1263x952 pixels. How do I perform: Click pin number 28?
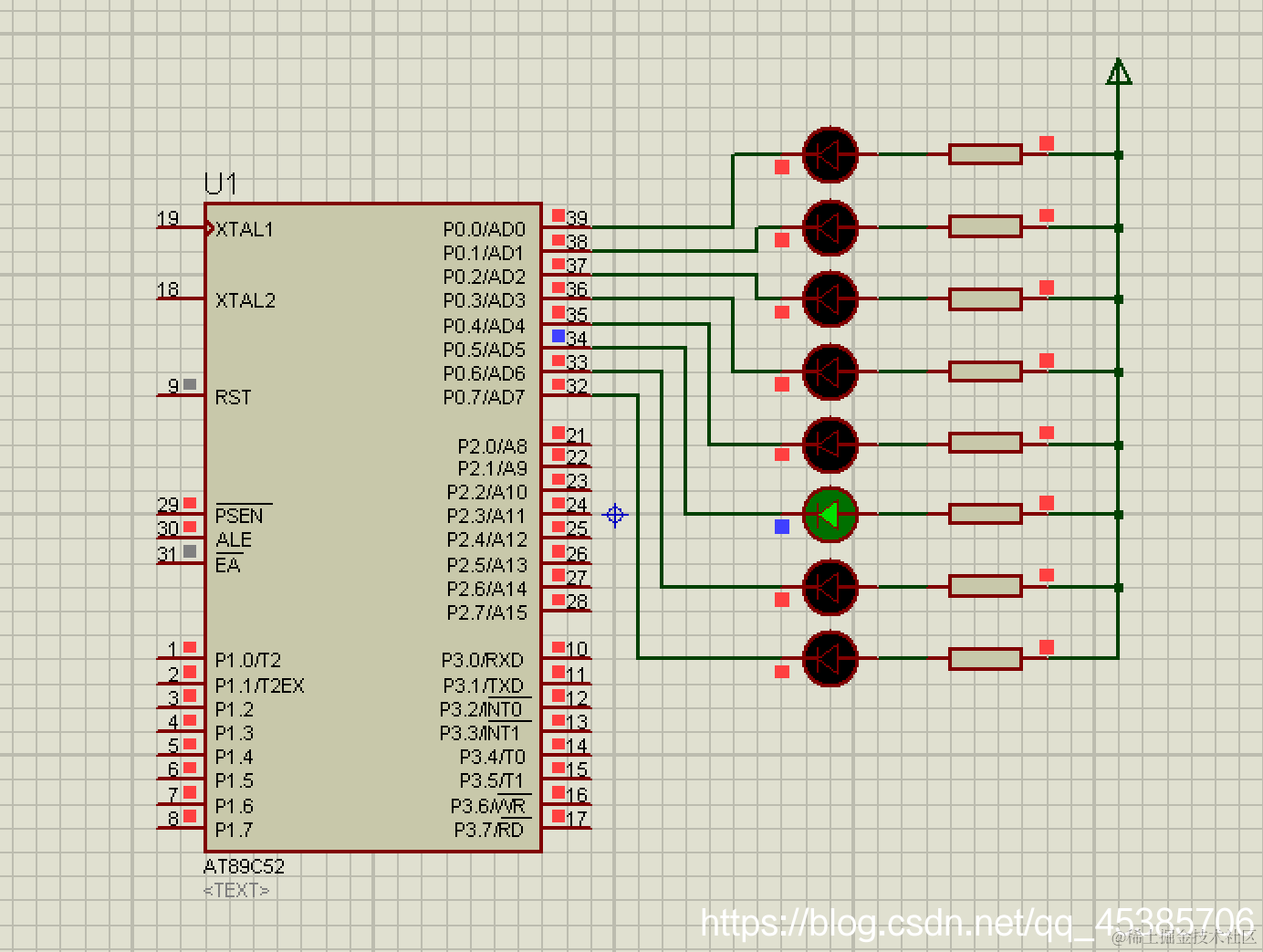point(577,601)
